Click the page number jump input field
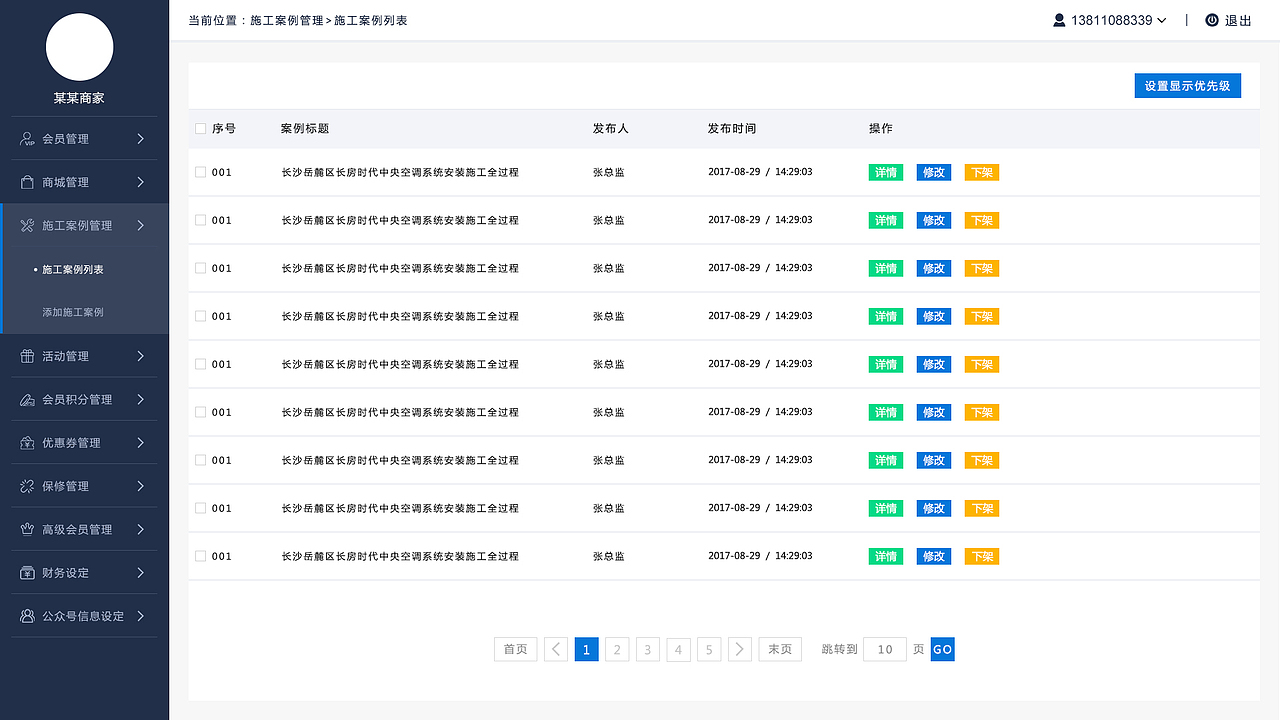1280x720 pixels. pos(884,649)
